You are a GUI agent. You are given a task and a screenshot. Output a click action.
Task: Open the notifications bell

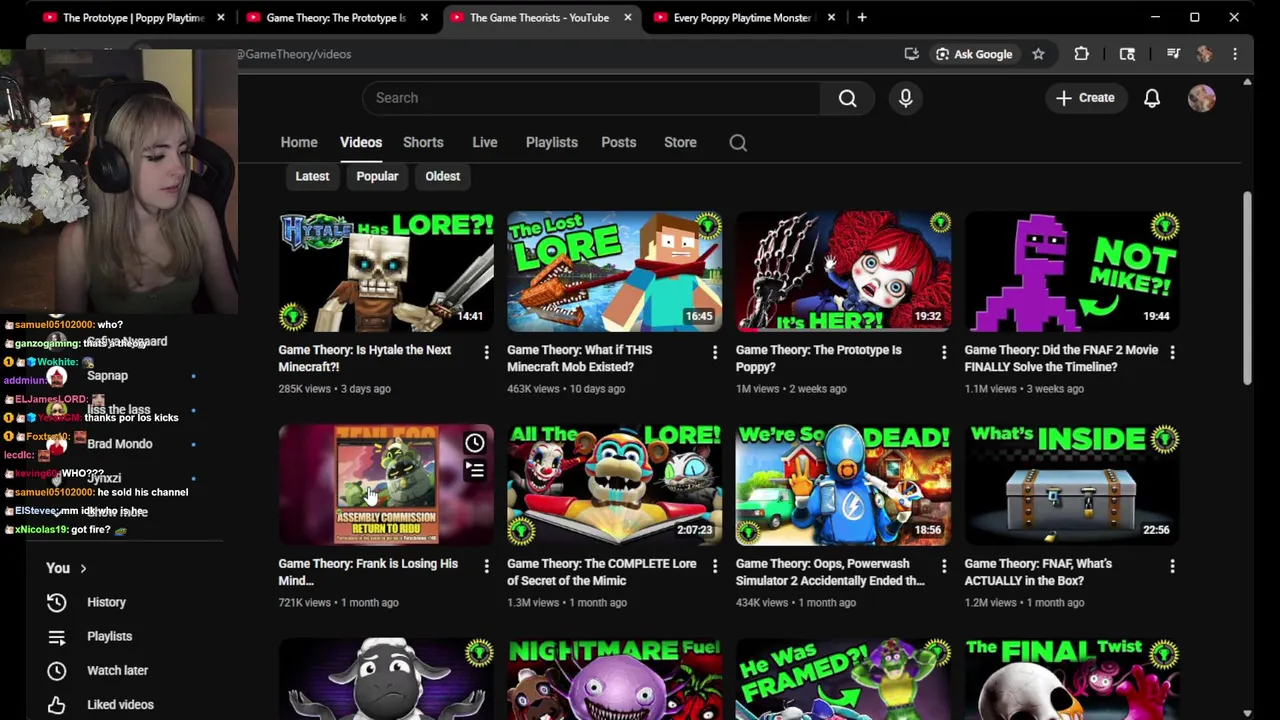tap(1152, 98)
